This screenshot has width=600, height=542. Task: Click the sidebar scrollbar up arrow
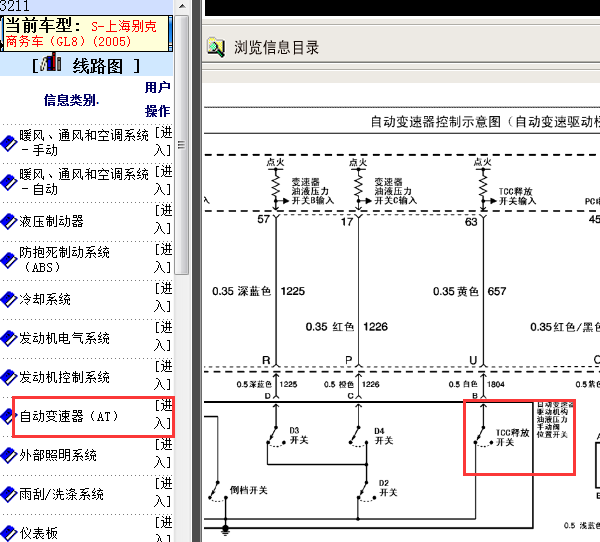(182, 6)
